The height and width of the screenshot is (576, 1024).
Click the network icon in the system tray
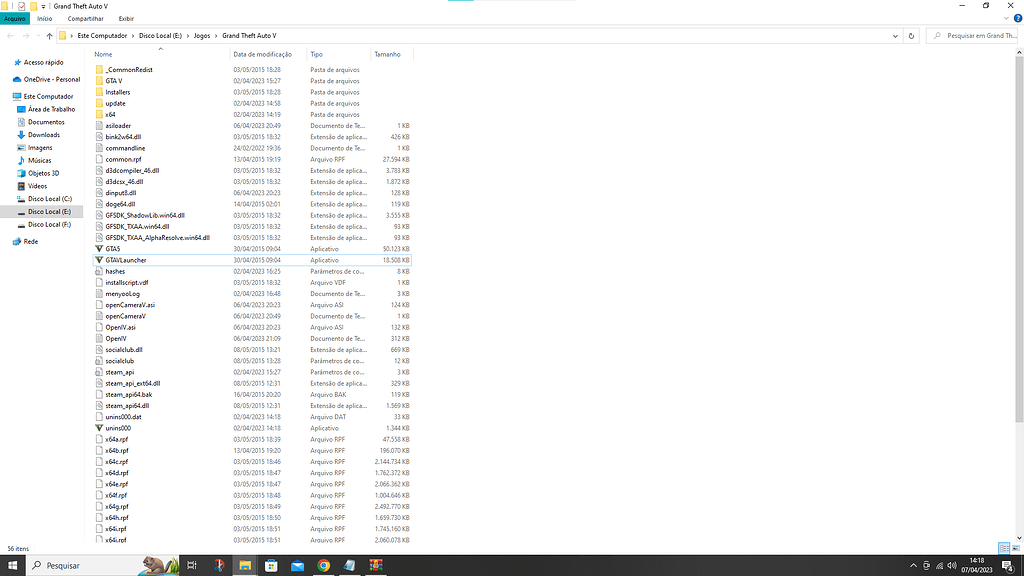pos(940,565)
